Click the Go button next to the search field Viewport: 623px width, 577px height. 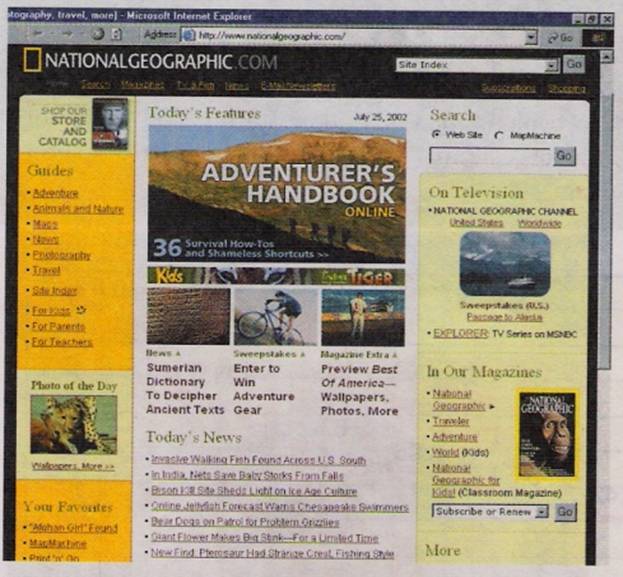pos(565,155)
